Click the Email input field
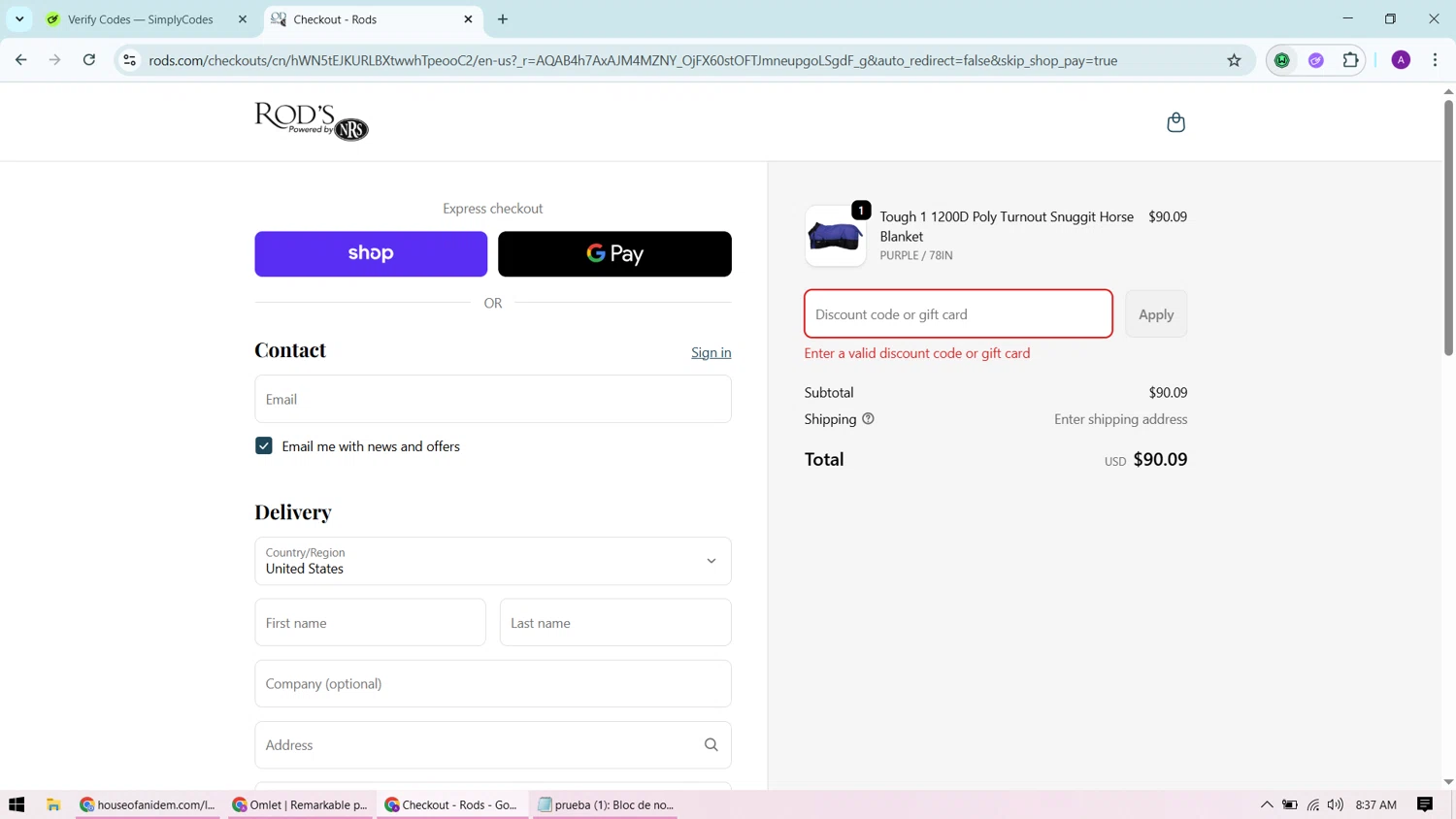This screenshot has height=819, width=1456. tap(493, 399)
